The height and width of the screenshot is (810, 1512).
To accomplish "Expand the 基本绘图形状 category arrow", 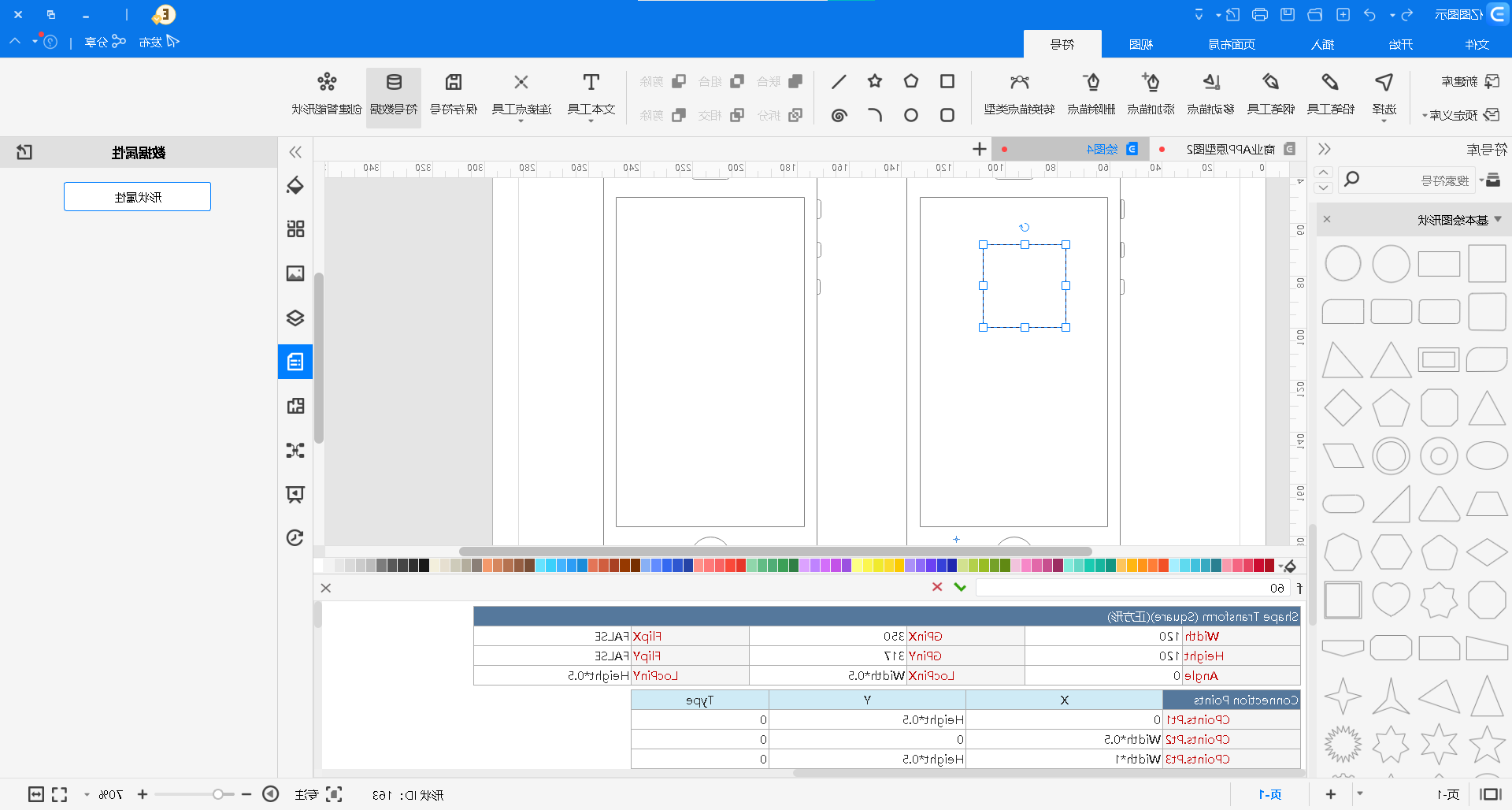I will click(1498, 220).
